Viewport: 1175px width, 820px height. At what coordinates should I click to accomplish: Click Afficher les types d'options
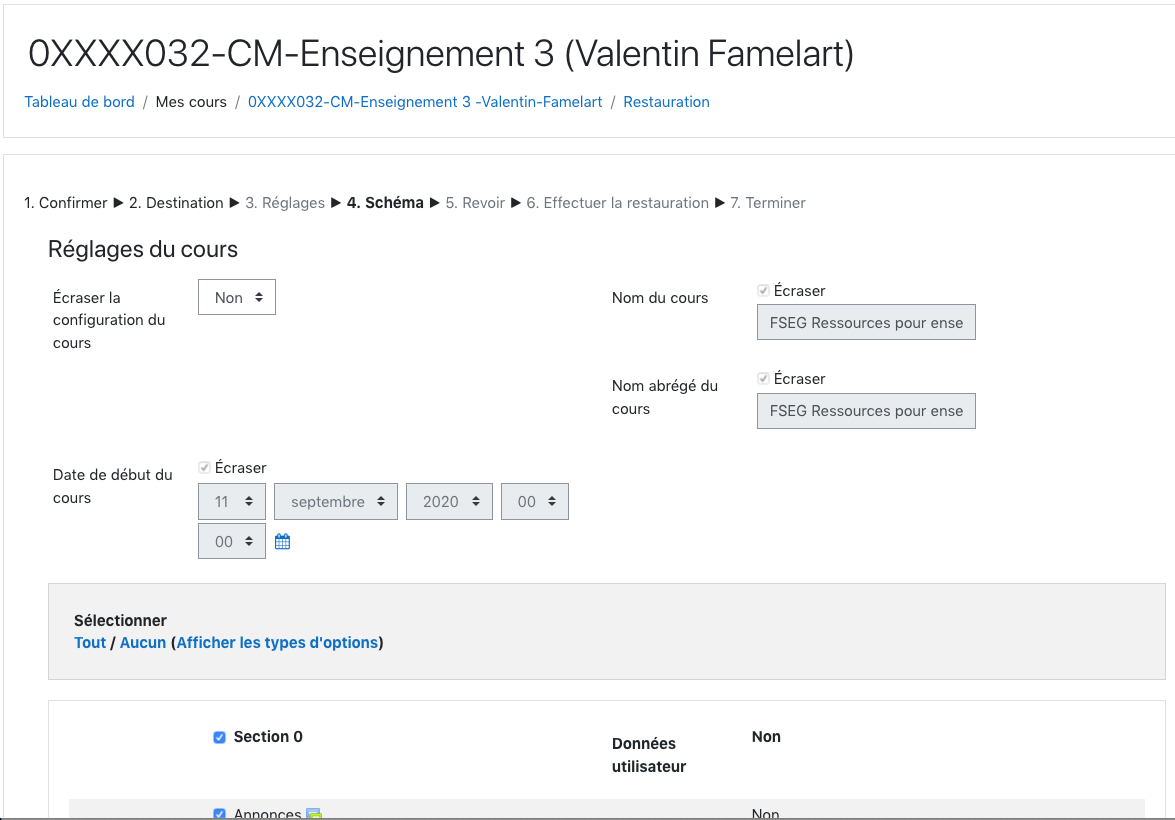277,642
